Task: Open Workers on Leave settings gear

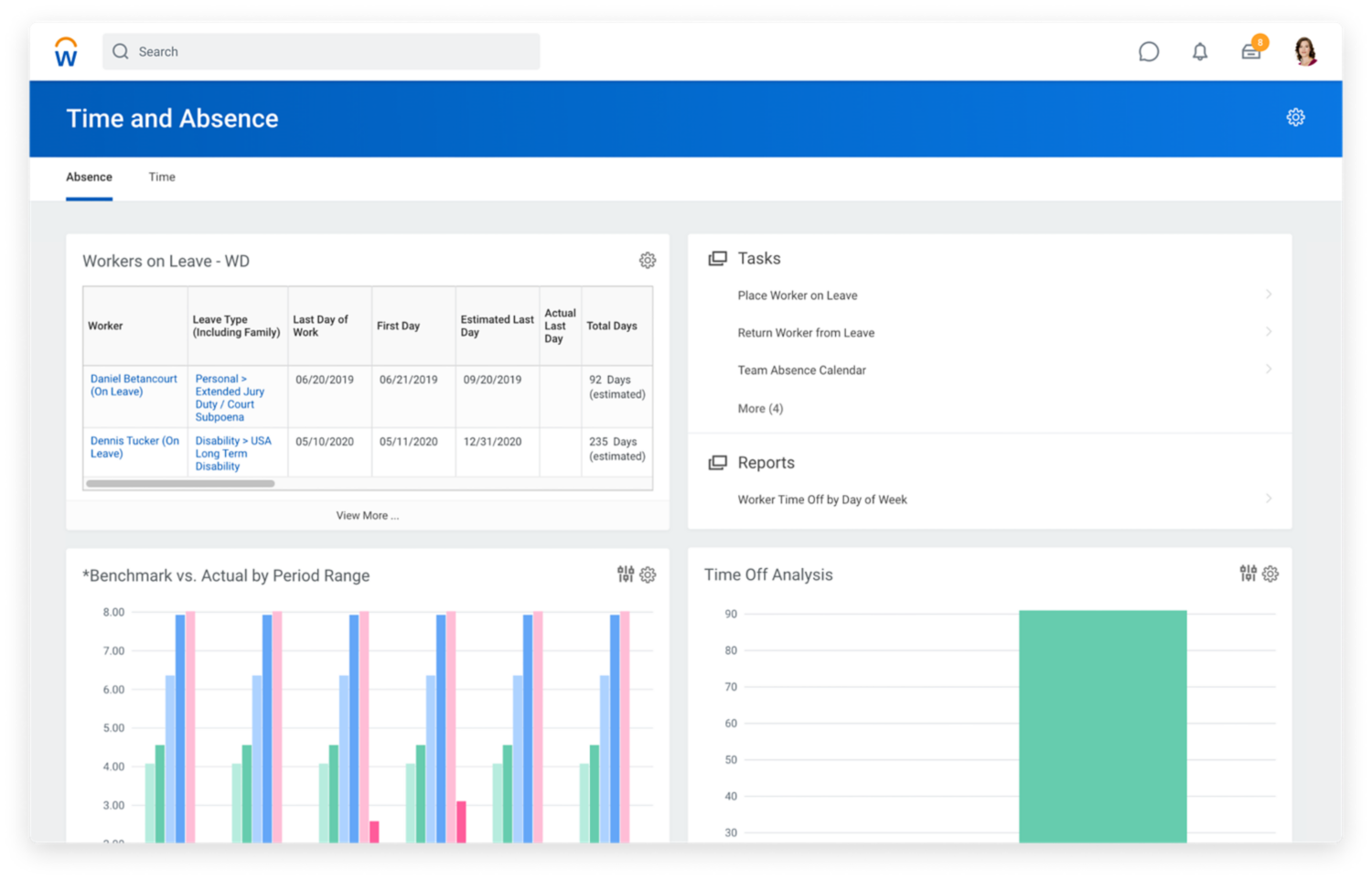Action: (x=648, y=261)
